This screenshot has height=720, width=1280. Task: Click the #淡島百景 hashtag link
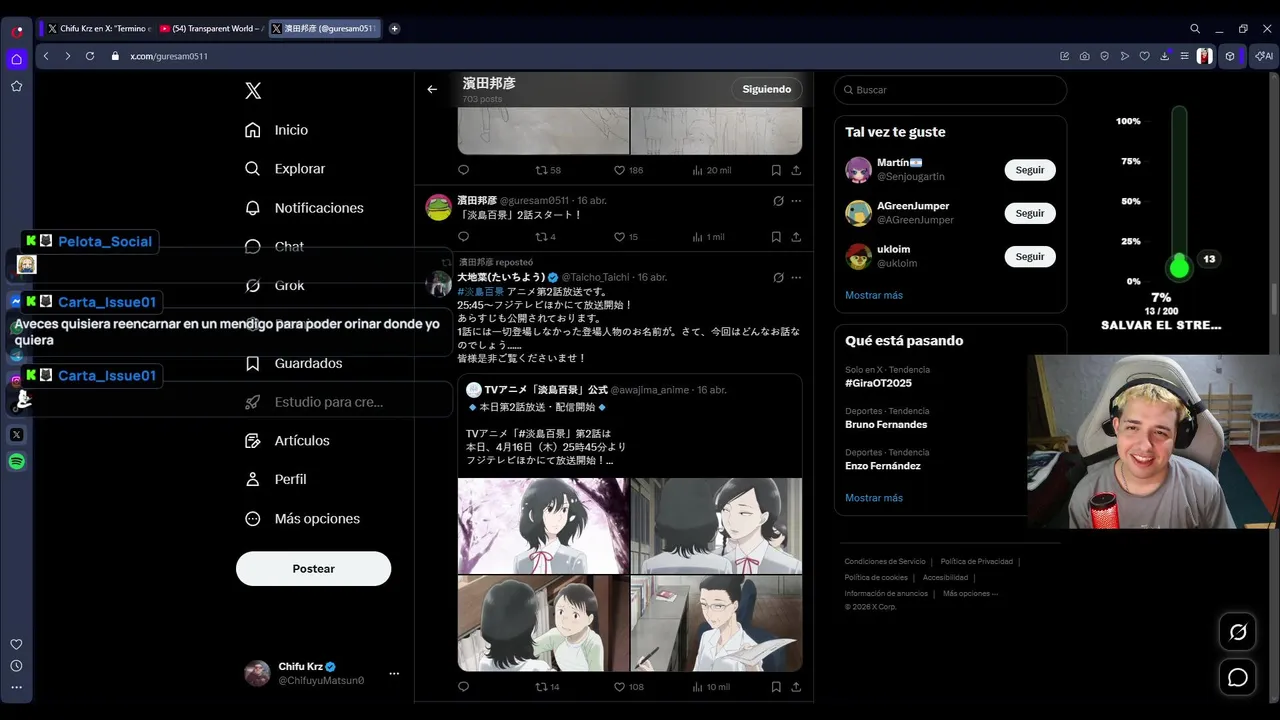(481, 291)
